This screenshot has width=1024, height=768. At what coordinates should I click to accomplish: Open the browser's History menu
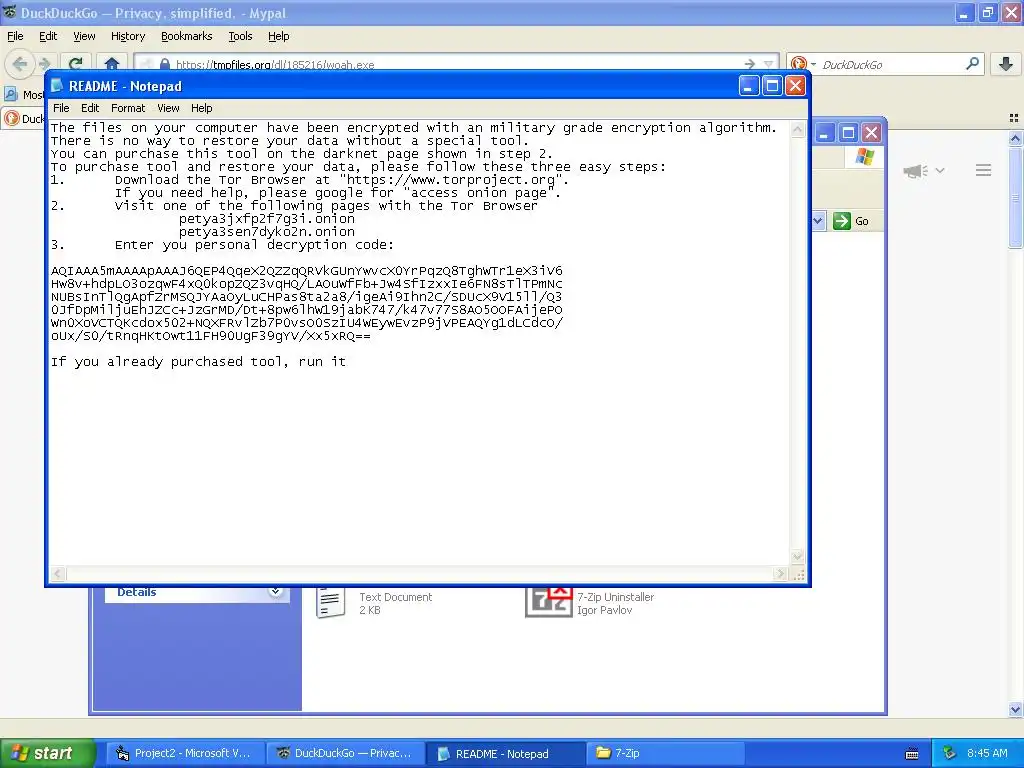[x=128, y=36]
